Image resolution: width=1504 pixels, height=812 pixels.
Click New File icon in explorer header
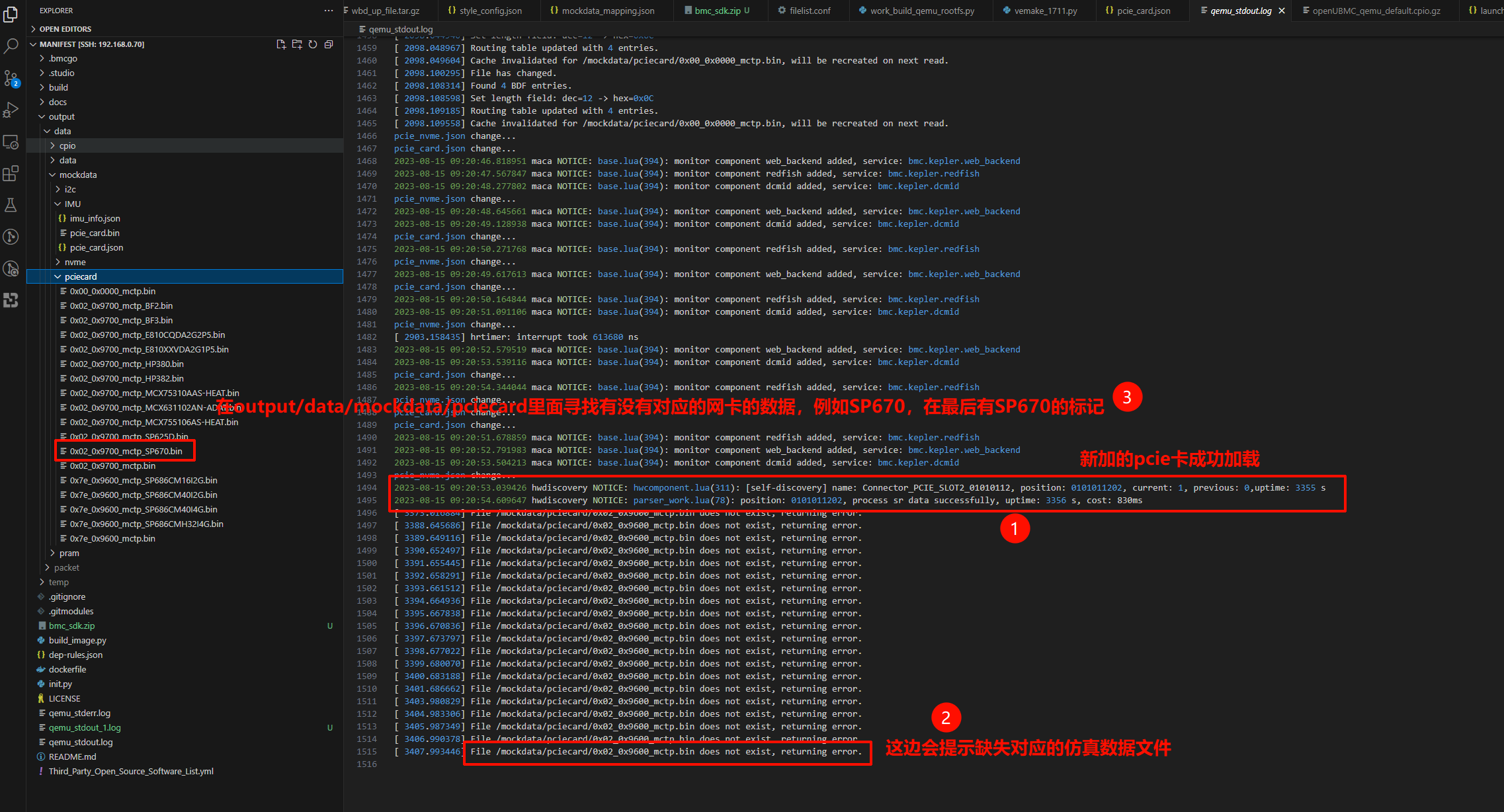(280, 44)
